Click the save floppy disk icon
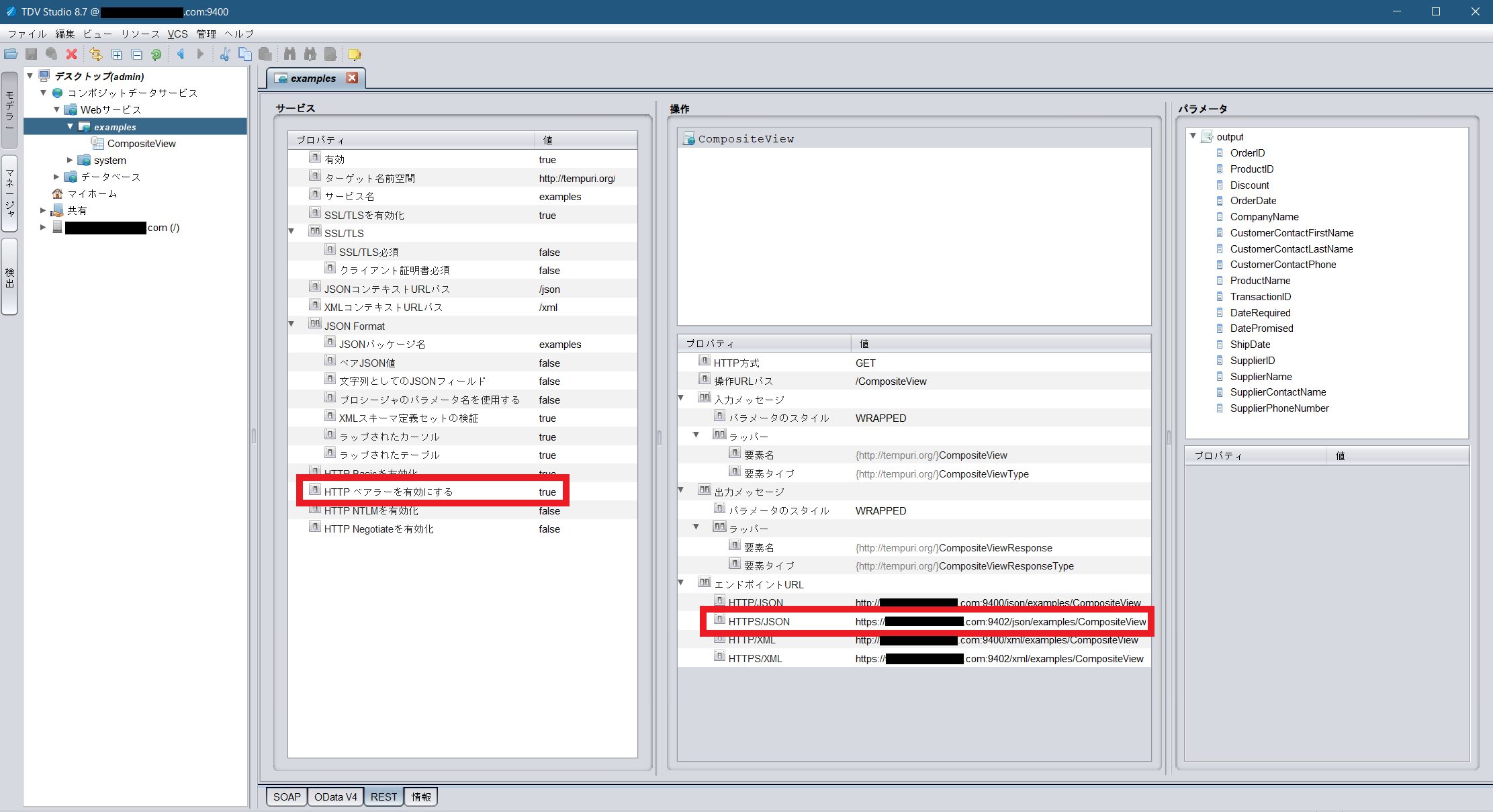 (x=31, y=54)
